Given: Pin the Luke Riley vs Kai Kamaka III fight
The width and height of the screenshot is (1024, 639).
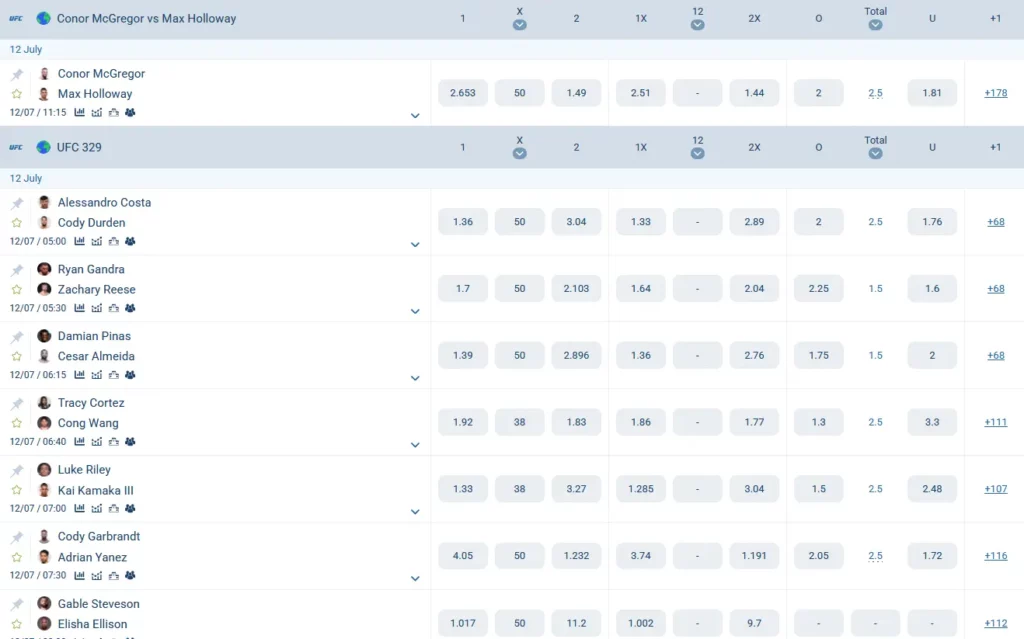Looking at the screenshot, I should pos(17,470).
